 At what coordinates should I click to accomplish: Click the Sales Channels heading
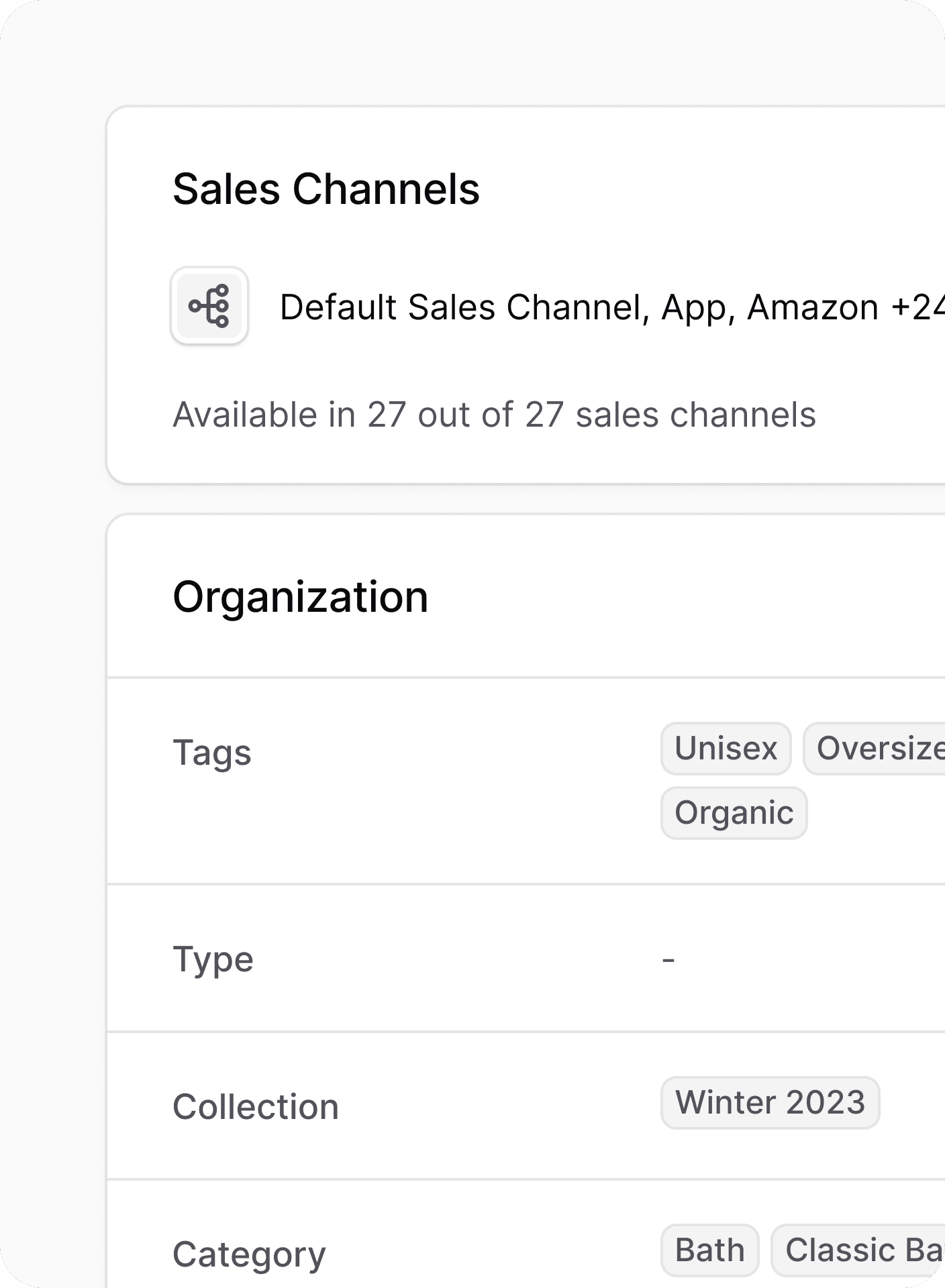[x=326, y=189]
